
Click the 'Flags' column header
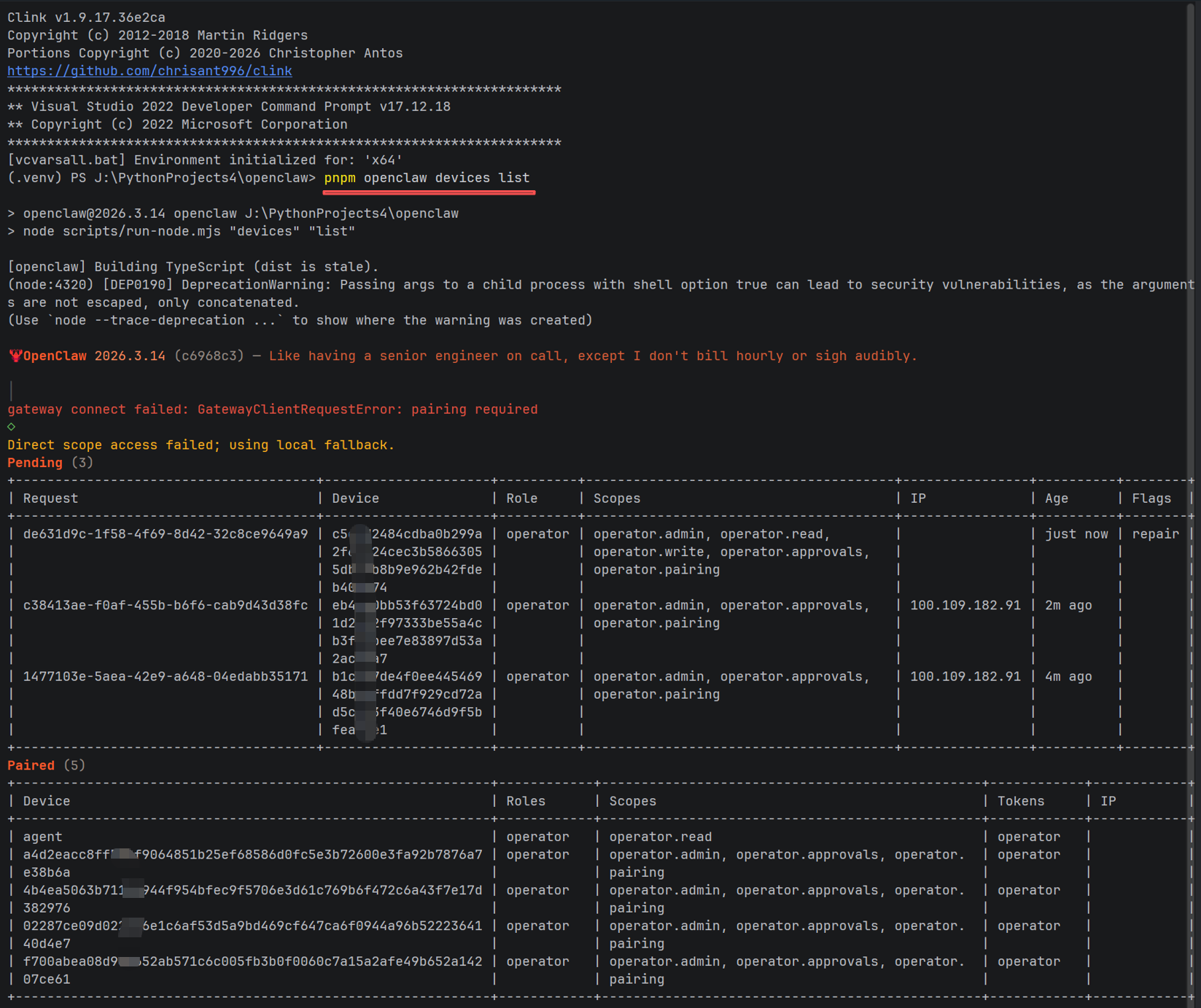(x=1151, y=499)
